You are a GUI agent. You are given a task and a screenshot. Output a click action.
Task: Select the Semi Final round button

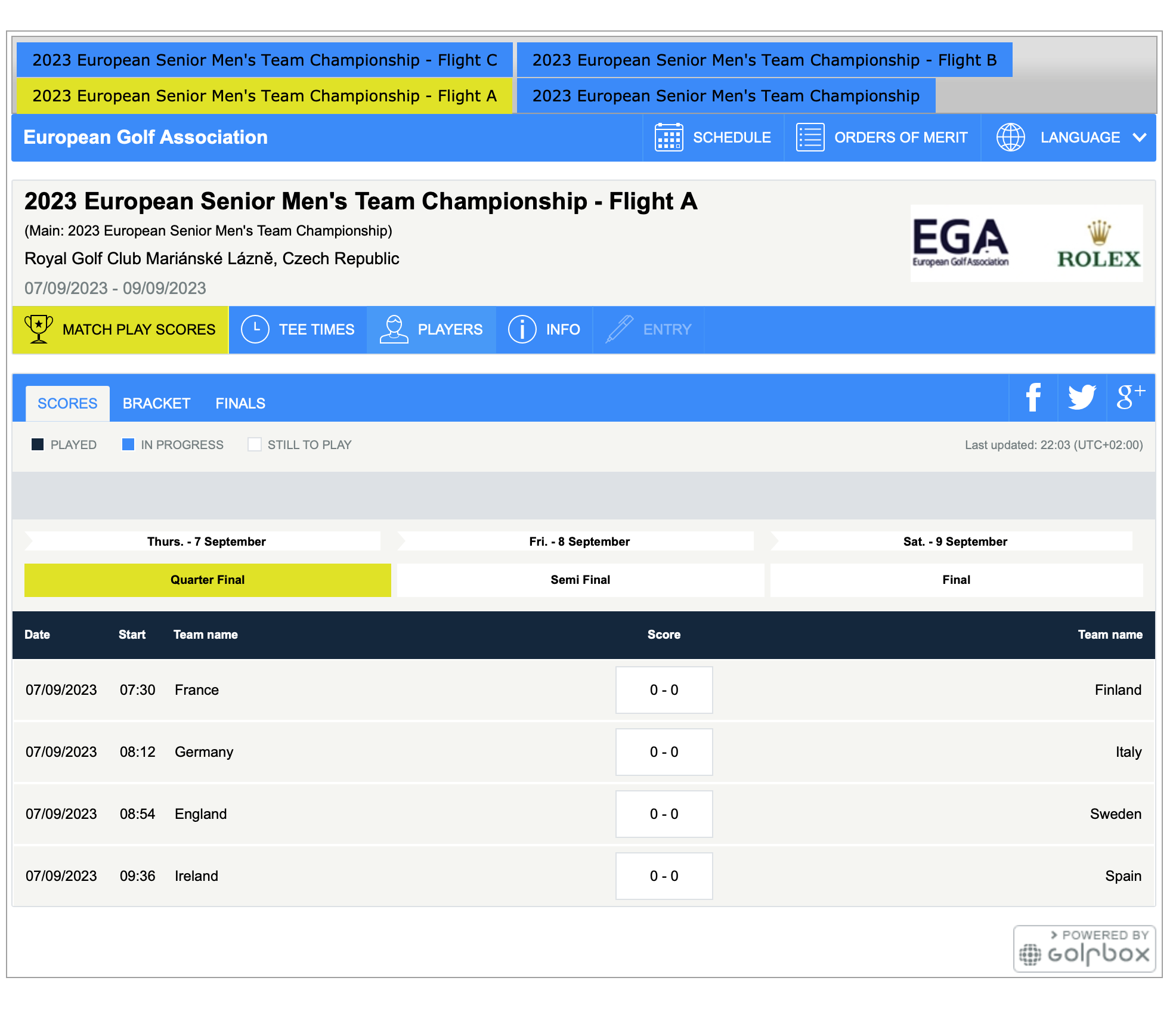(580, 580)
